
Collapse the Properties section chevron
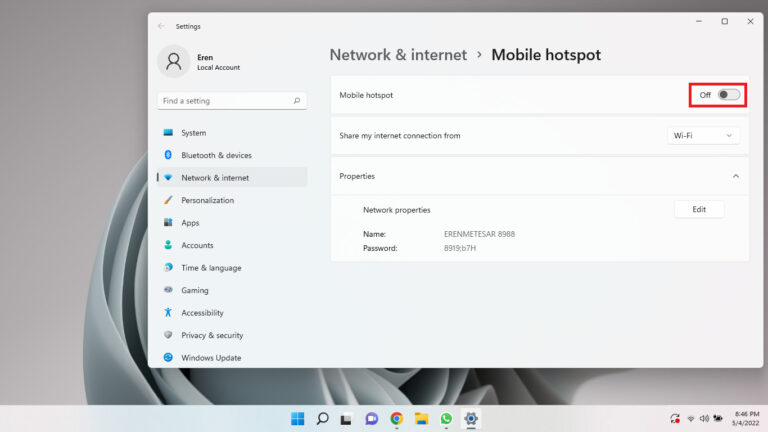736,176
